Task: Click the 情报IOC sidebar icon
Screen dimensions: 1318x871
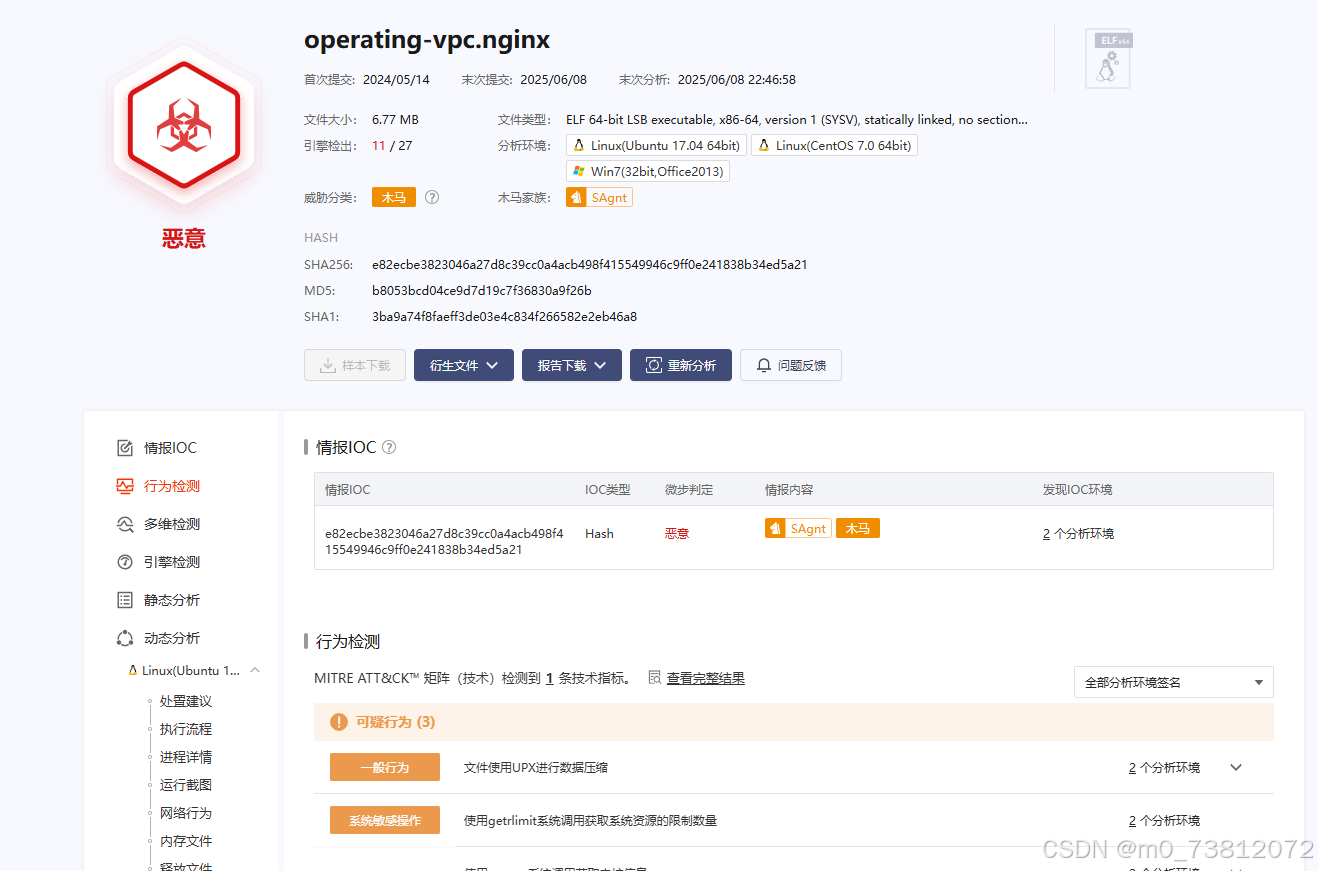Action: click(125, 448)
